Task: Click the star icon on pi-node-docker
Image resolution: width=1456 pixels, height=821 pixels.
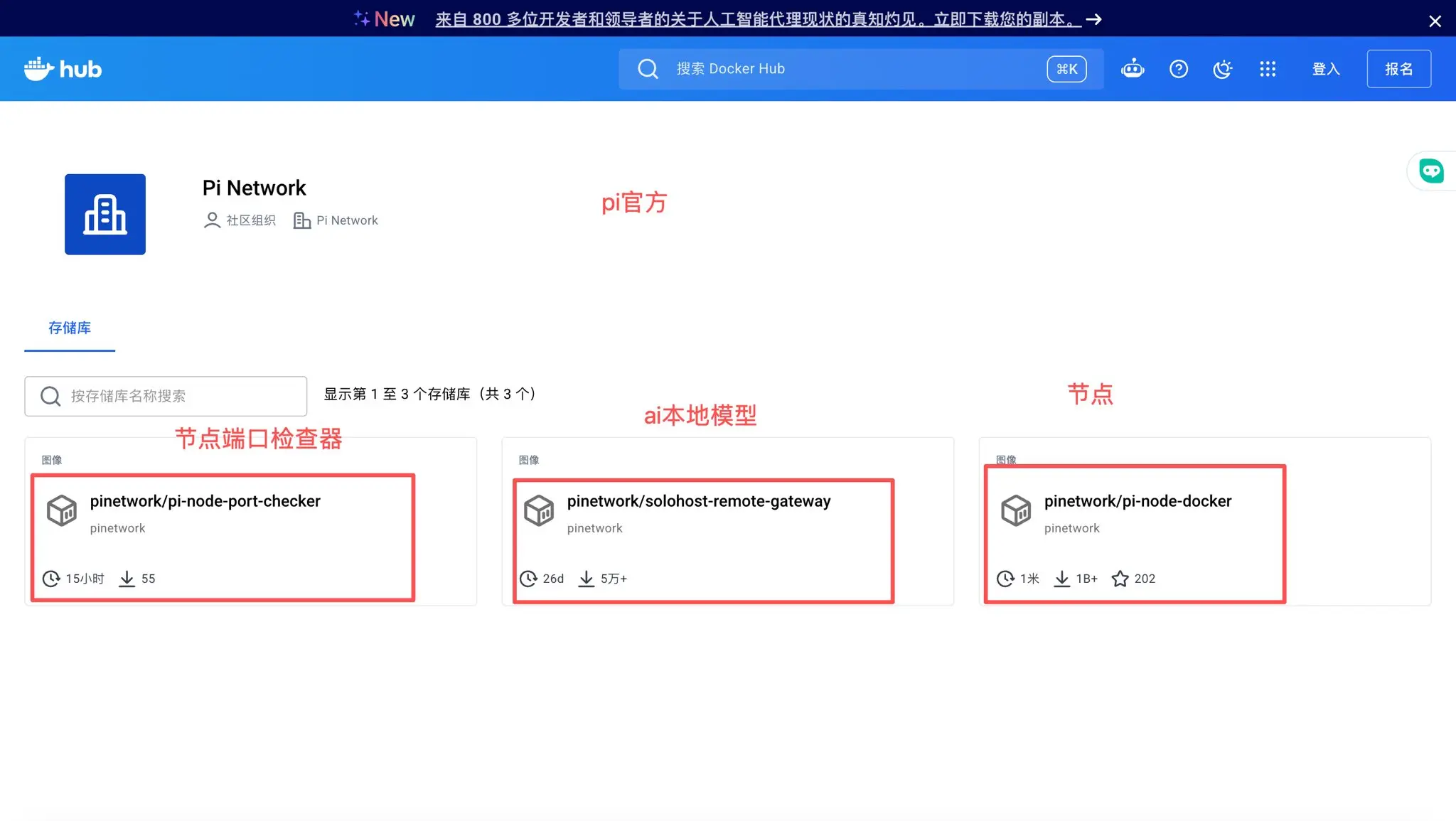Action: click(1120, 579)
